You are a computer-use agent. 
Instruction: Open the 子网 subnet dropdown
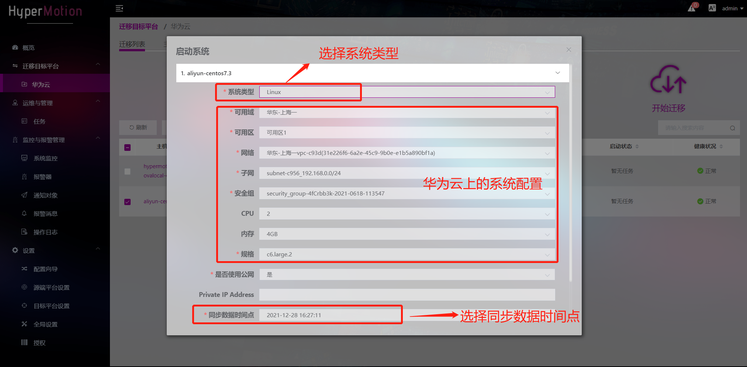tap(407, 173)
